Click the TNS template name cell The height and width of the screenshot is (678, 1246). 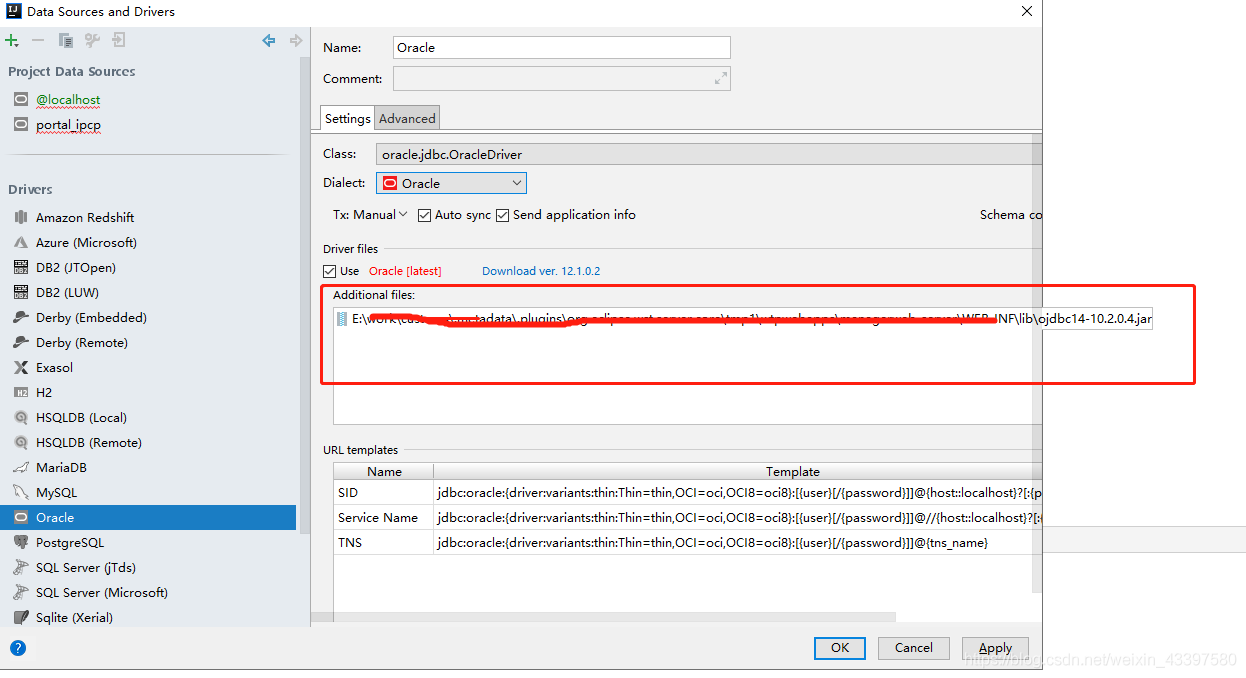pos(384,543)
